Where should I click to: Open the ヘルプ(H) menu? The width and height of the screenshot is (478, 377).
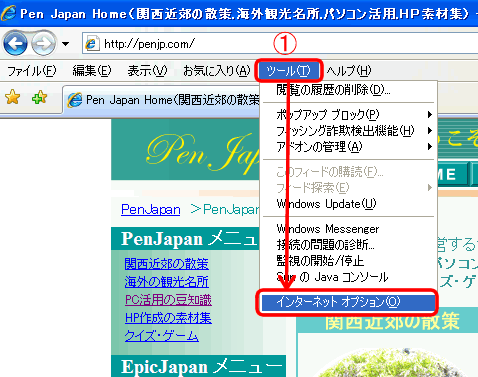349,71
